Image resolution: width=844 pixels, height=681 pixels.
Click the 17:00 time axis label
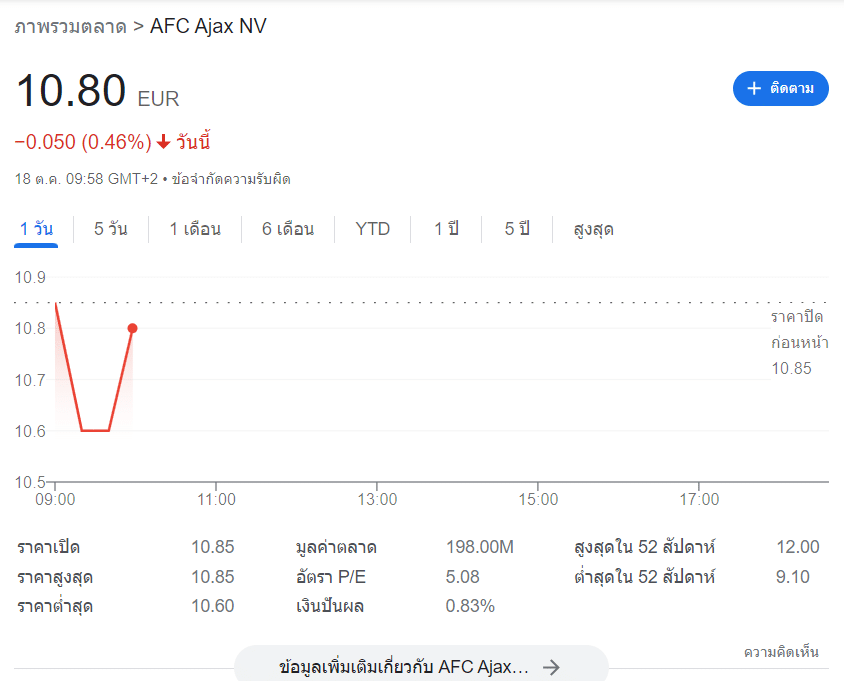(699, 500)
